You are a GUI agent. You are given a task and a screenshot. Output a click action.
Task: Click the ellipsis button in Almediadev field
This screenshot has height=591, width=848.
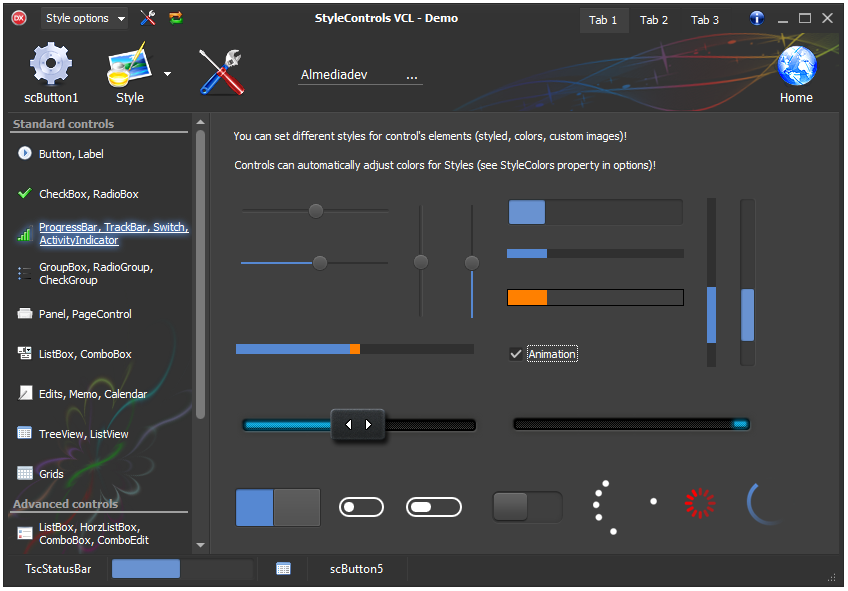pyautogui.click(x=412, y=76)
